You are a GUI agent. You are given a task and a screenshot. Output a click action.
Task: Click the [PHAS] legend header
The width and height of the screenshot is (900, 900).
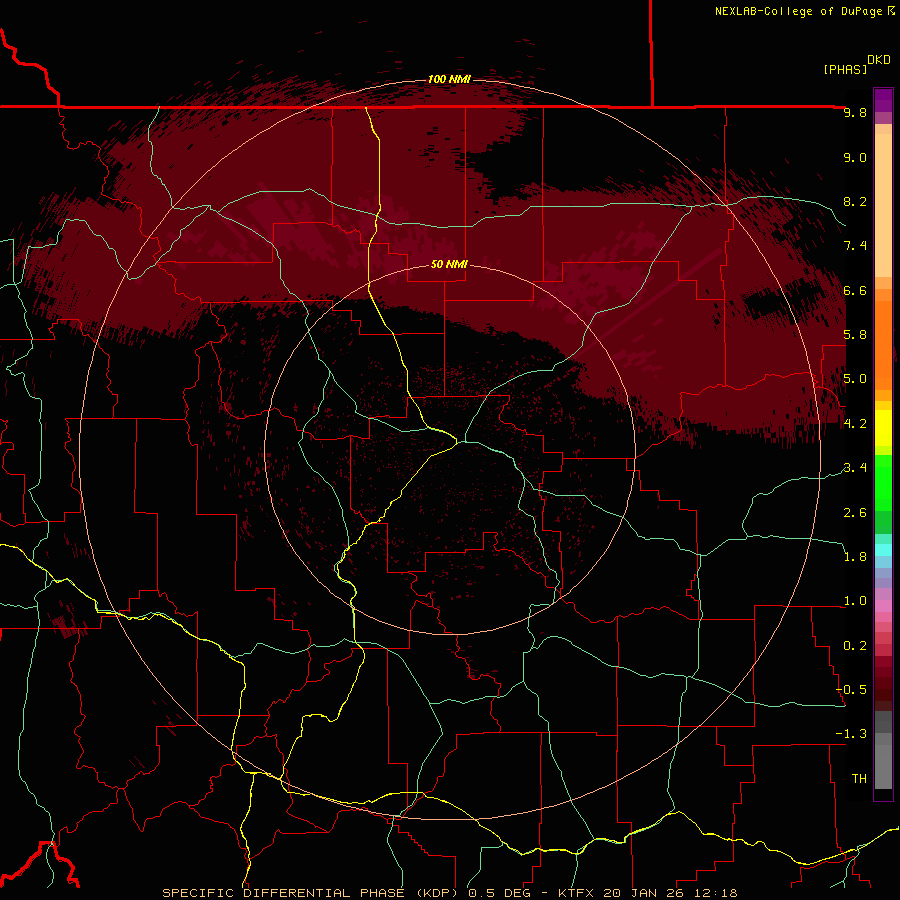point(845,69)
